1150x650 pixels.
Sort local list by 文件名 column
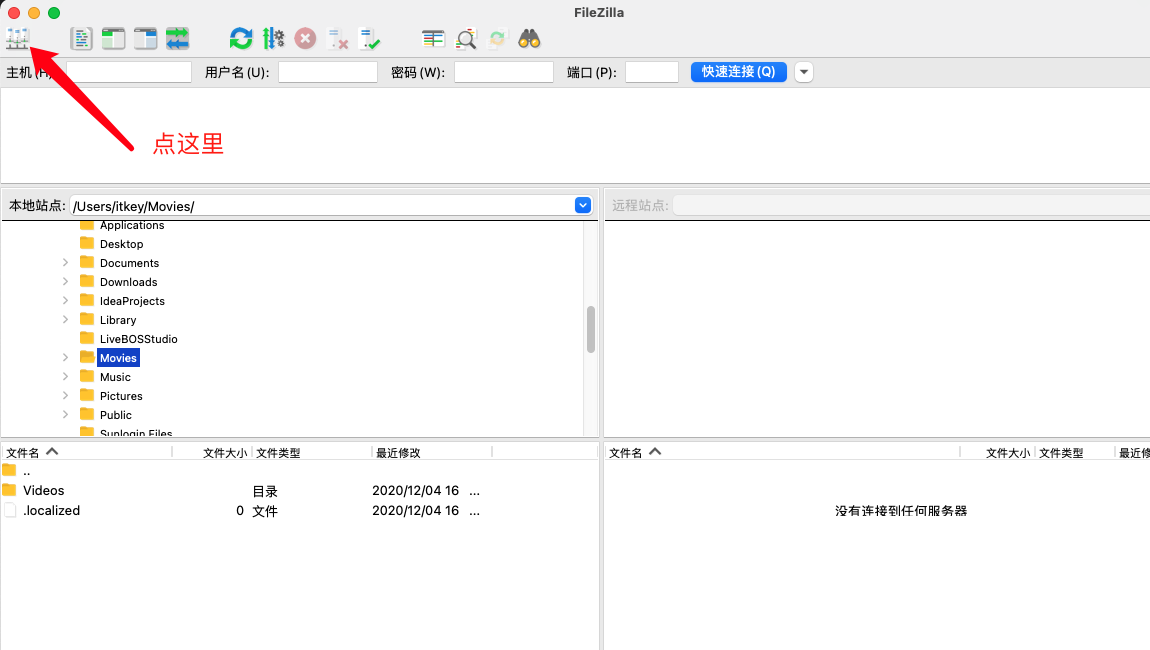point(87,453)
